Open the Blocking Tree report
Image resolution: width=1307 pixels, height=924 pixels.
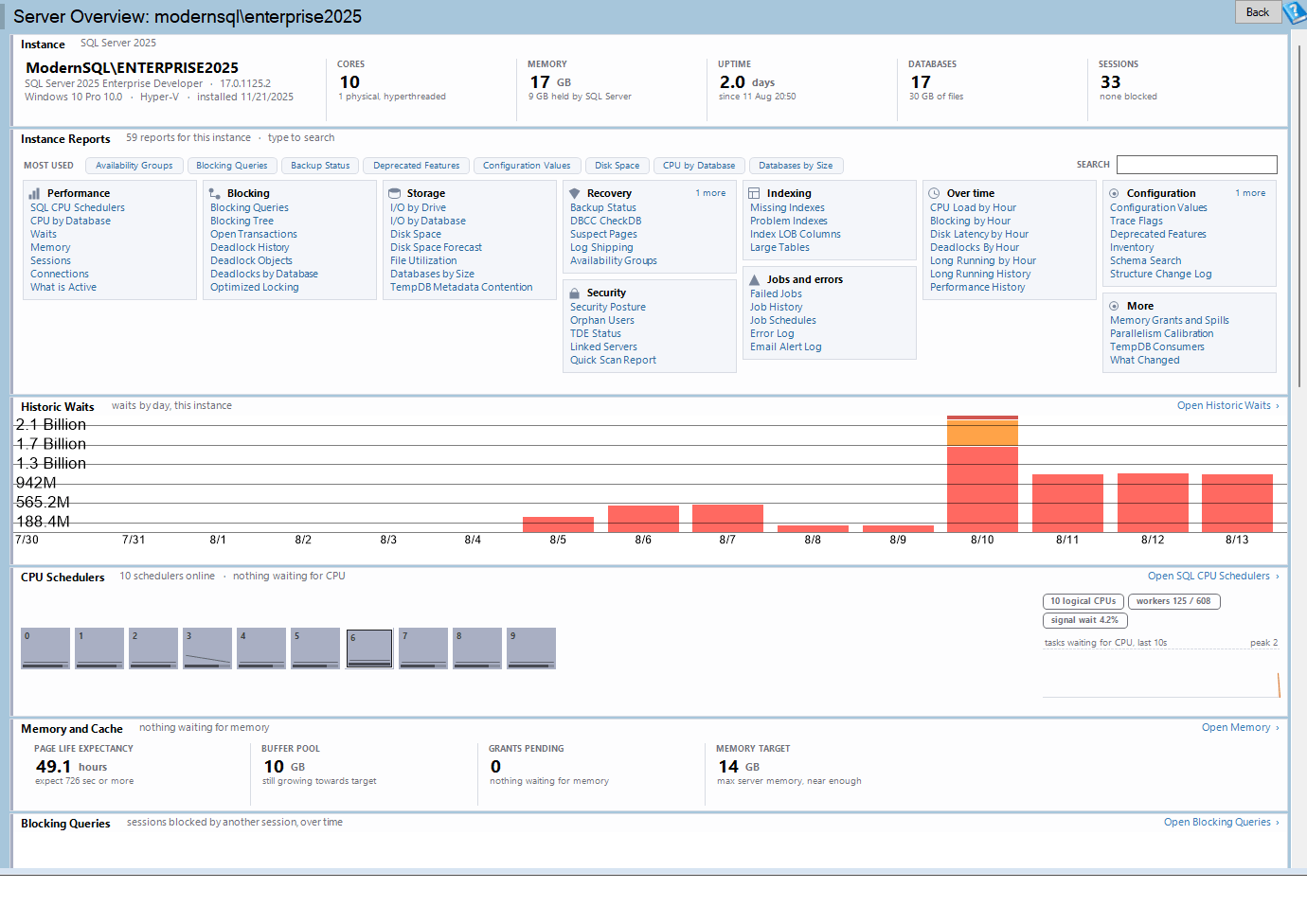coord(242,221)
